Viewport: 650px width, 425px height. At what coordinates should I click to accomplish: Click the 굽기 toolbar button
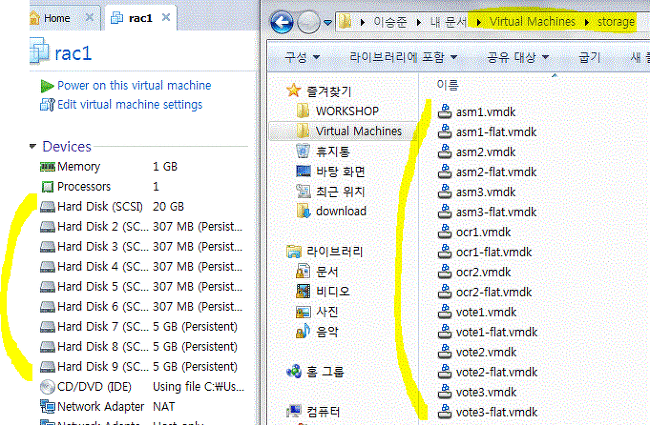click(589, 57)
